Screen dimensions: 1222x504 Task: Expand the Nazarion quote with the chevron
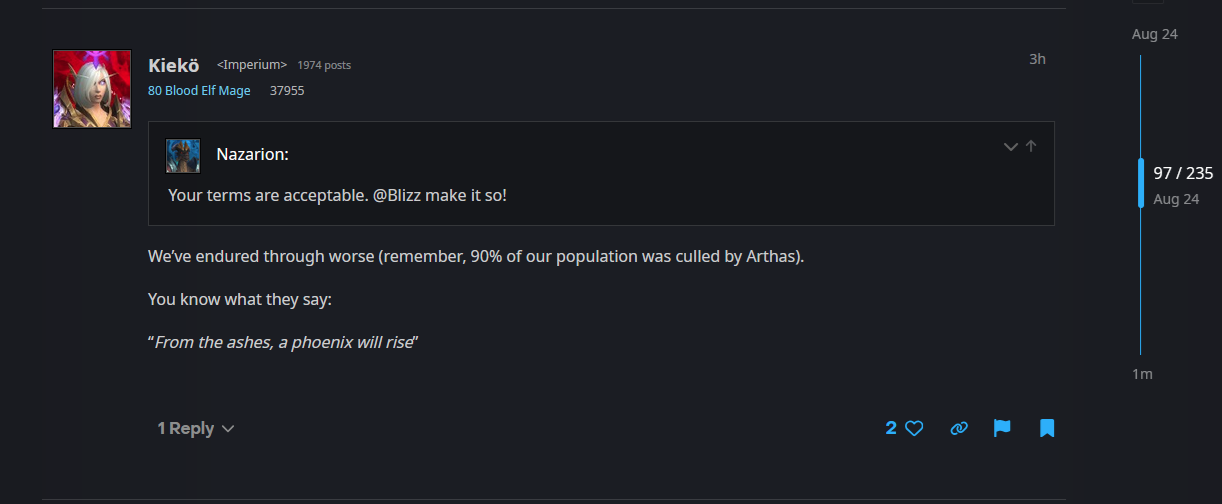coord(1010,146)
